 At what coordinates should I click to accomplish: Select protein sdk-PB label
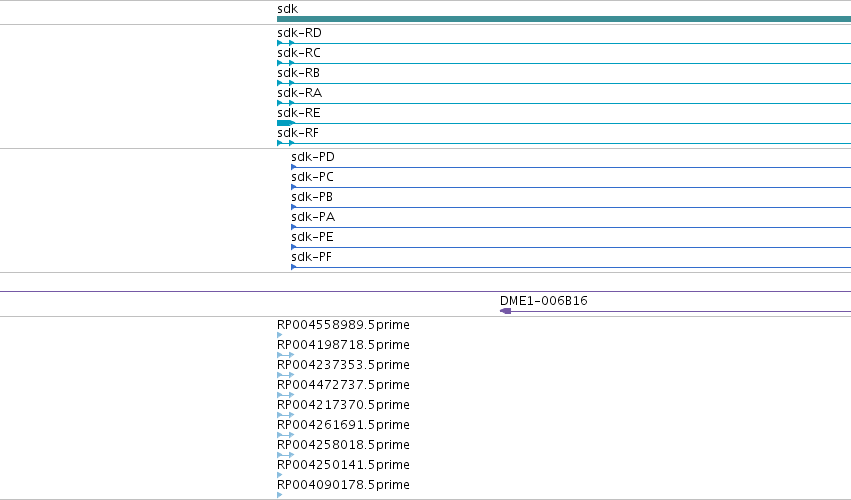coord(312,198)
